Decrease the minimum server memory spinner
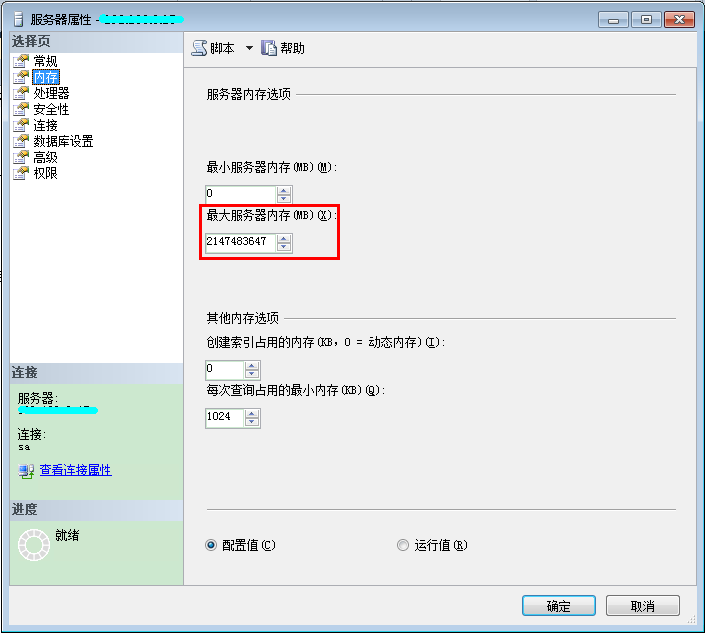This screenshot has width=705, height=633. [284, 199]
